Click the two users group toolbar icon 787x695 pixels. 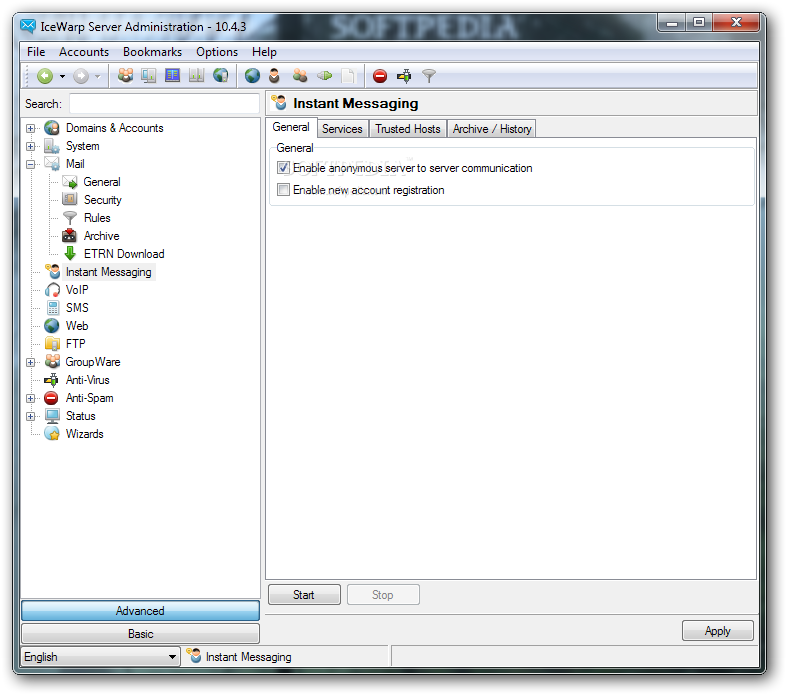[300, 76]
